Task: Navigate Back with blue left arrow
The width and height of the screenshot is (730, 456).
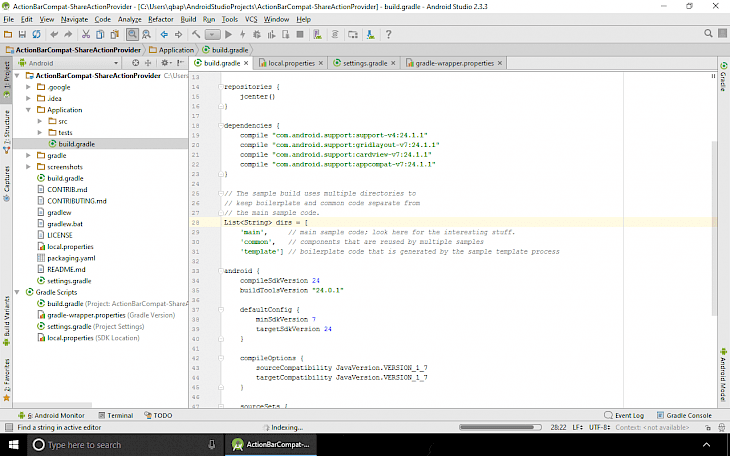Action: click(164, 34)
